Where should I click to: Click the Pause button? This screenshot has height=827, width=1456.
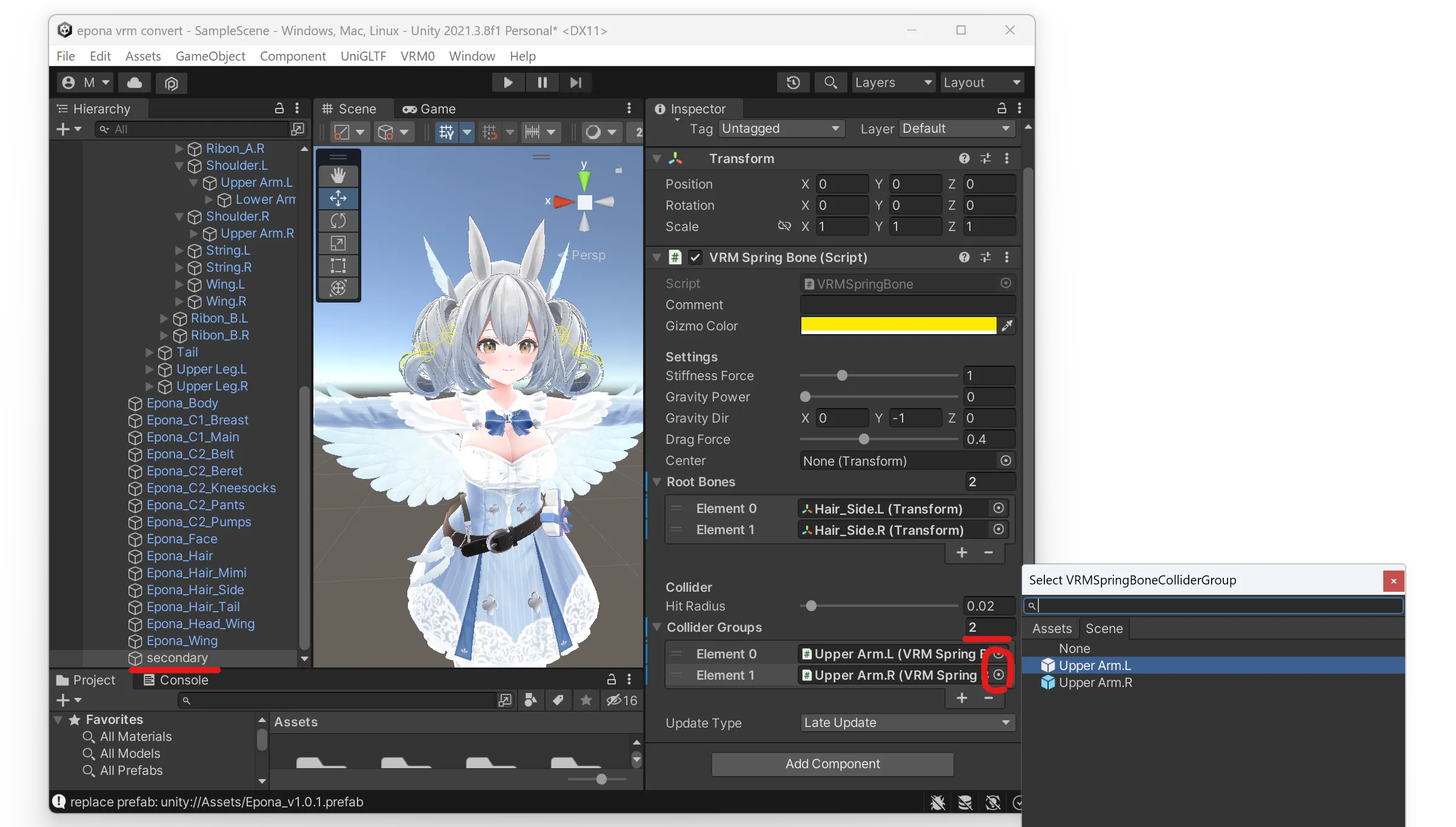(x=542, y=82)
